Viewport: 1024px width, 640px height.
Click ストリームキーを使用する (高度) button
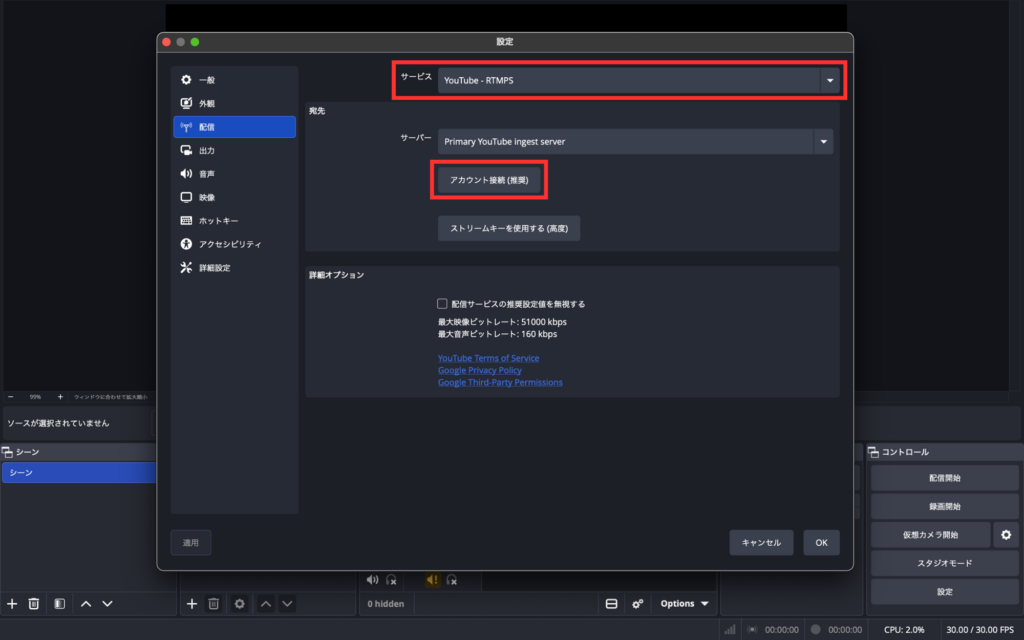tap(509, 229)
